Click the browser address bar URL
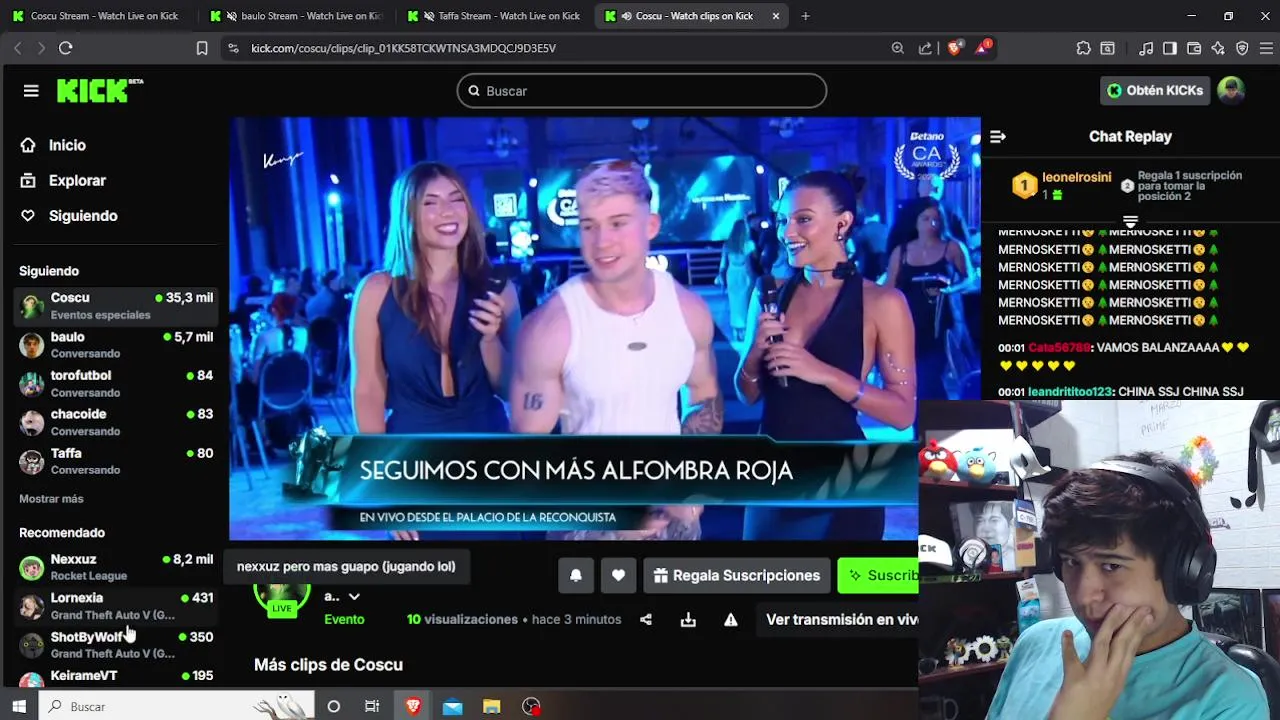The width and height of the screenshot is (1280, 720). (403, 48)
